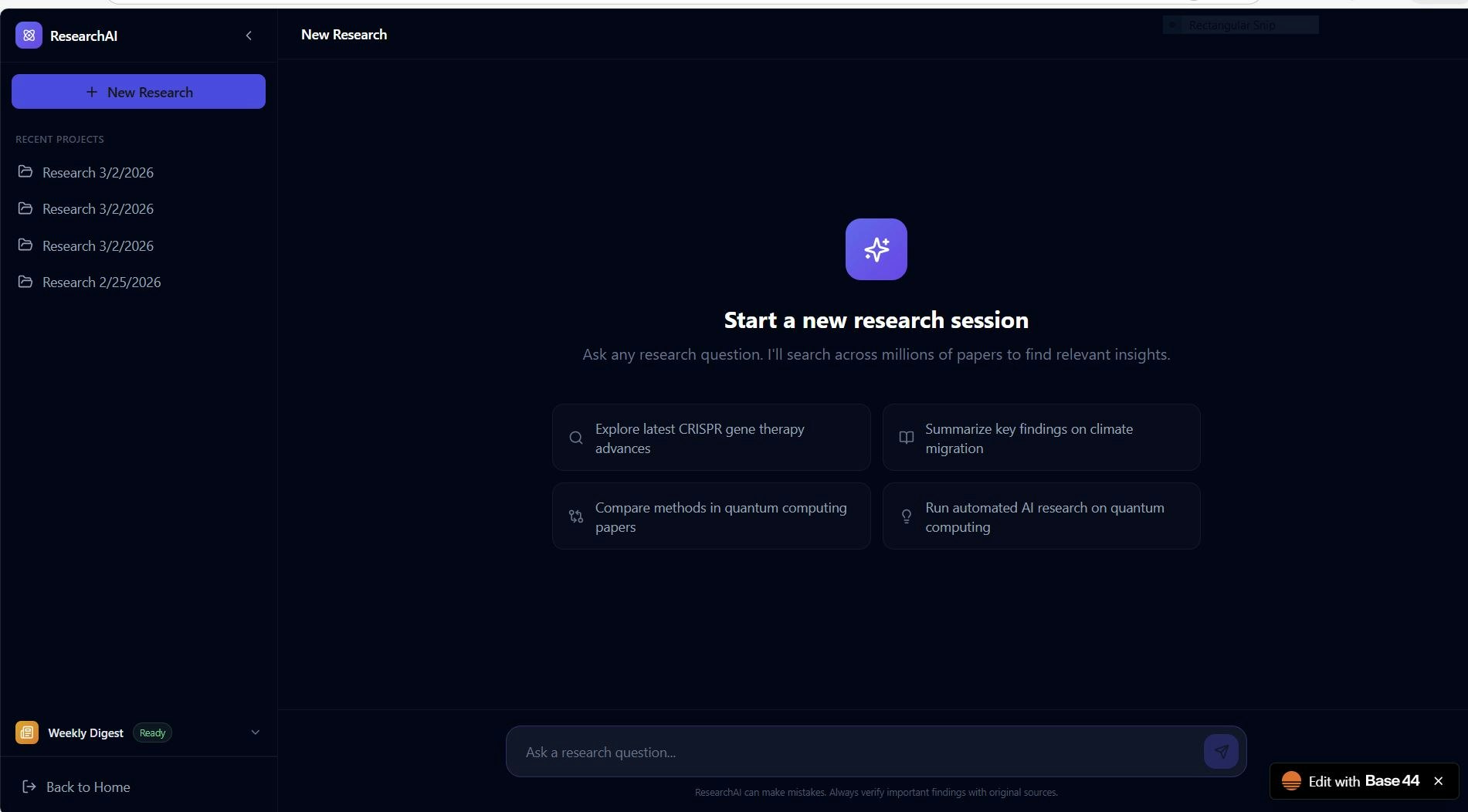The width and height of the screenshot is (1468, 812).
Task: Click the book icon in climate card
Action: pyautogui.click(x=907, y=438)
